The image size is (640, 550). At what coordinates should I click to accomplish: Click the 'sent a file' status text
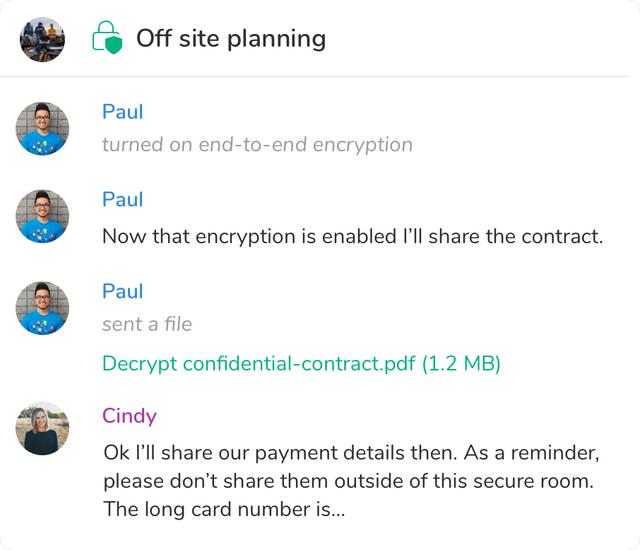click(x=147, y=324)
